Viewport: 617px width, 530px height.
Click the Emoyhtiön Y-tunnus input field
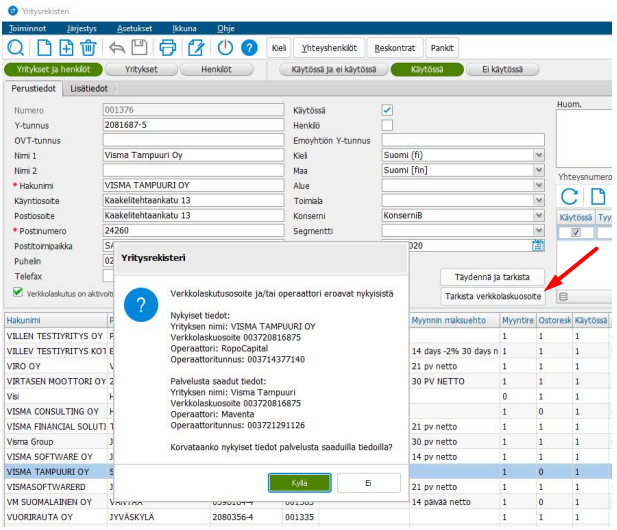point(463,140)
